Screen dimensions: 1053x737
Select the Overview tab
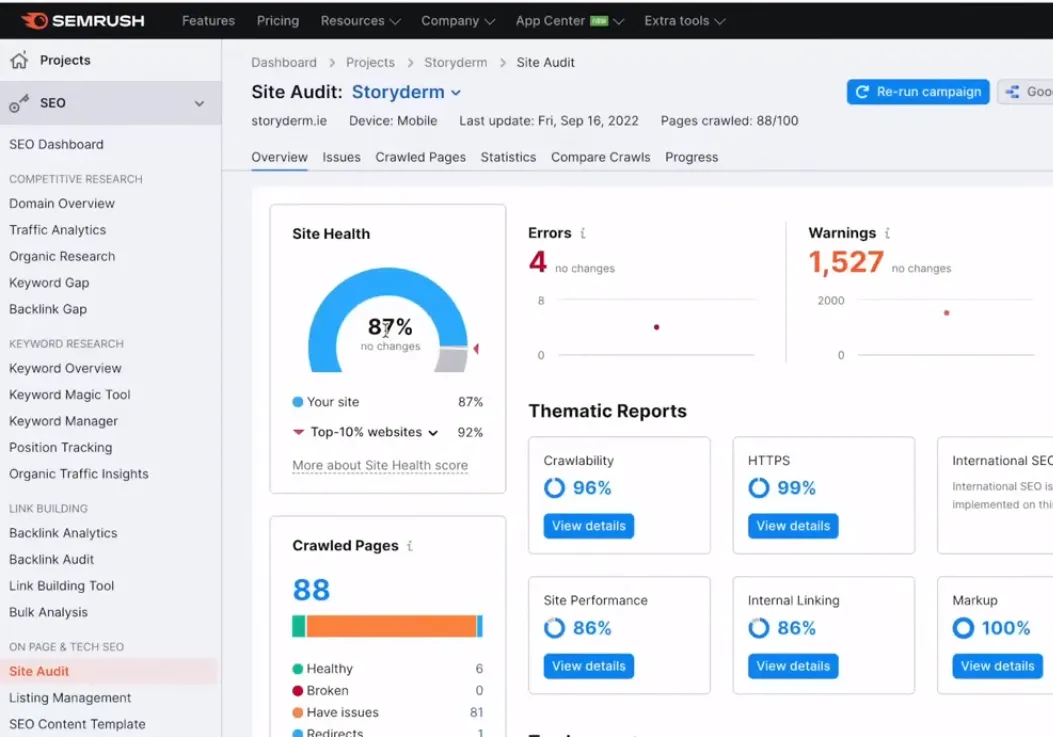pos(279,157)
